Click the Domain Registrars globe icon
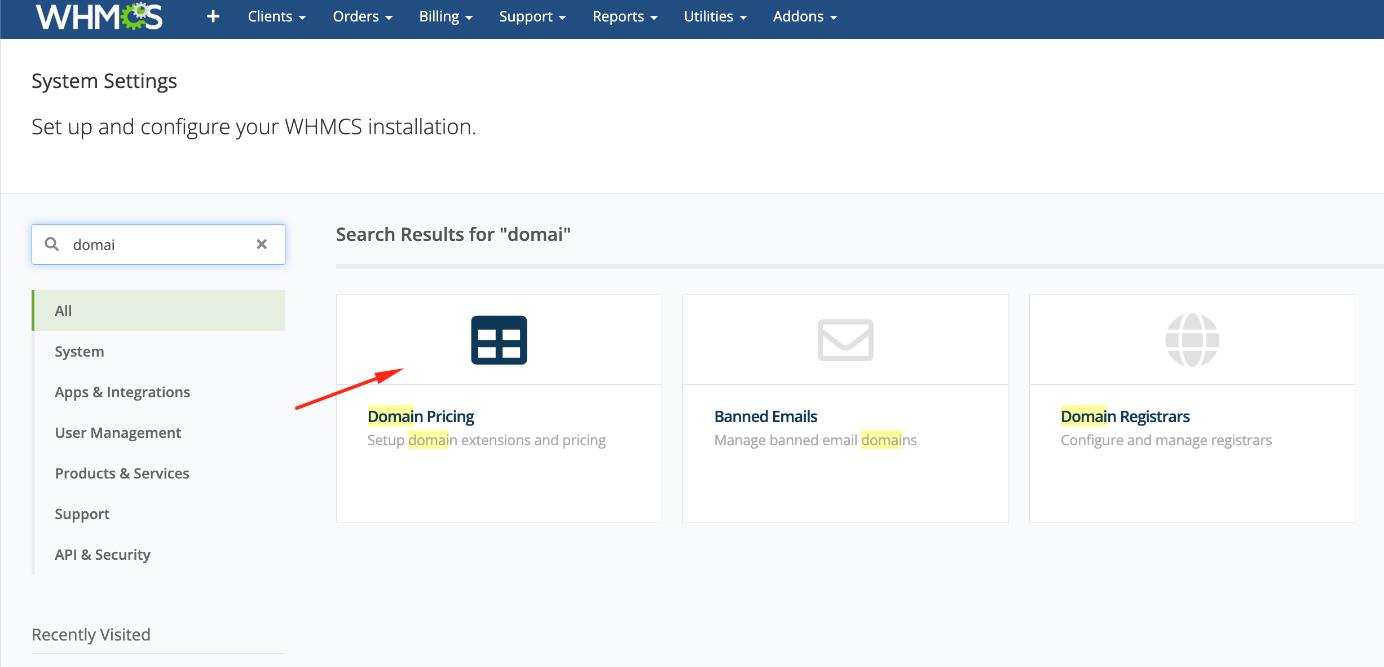This screenshot has height=667, width=1384. [x=1192, y=340]
